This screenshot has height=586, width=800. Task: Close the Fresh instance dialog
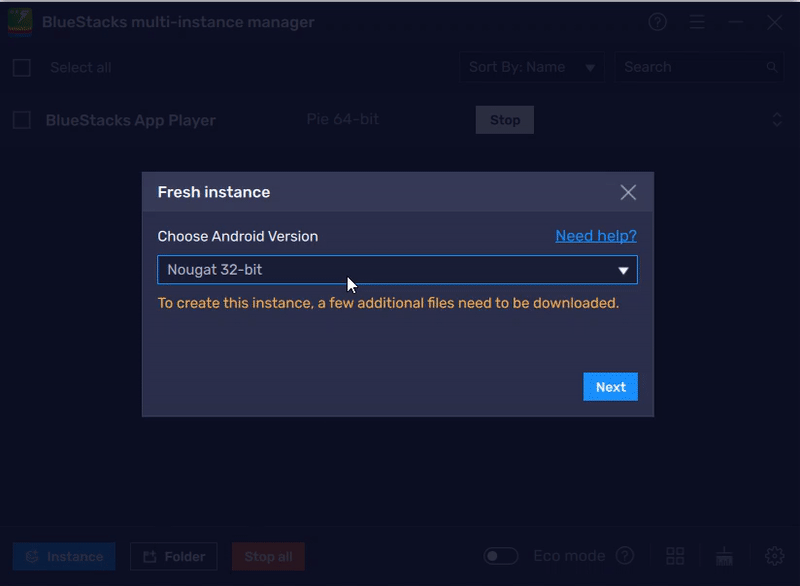click(628, 192)
